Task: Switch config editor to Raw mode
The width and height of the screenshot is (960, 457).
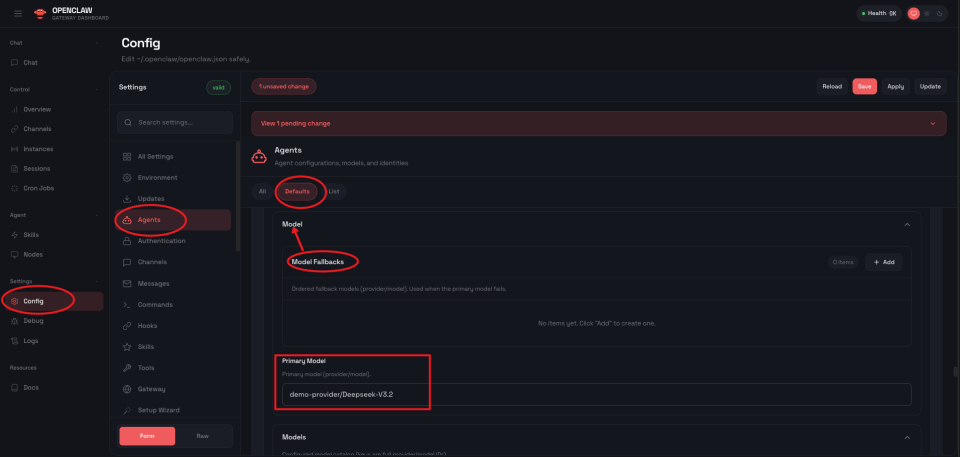Action: (x=204, y=435)
